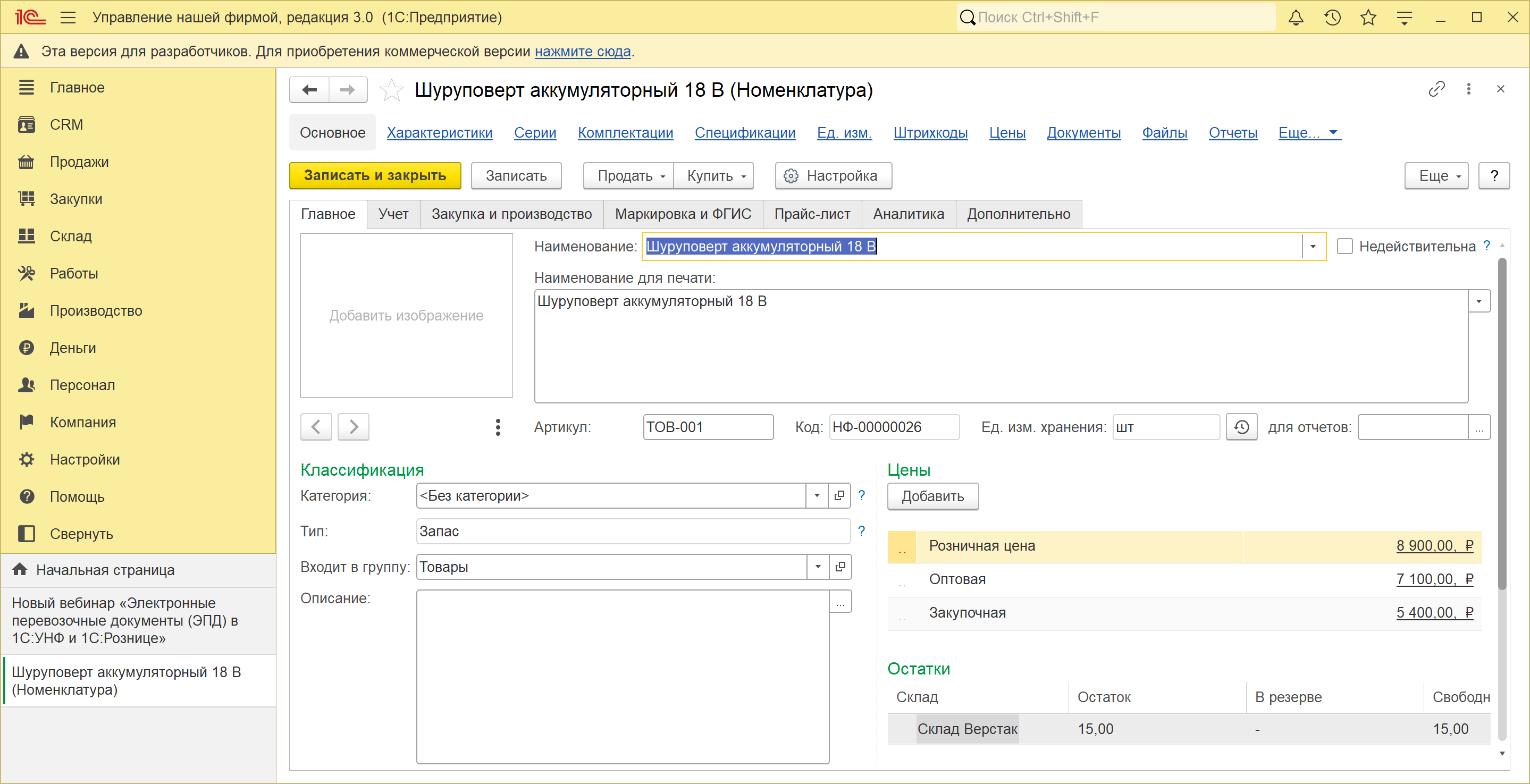Open the Главное section in sidebar
Image resolution: width=1530 pixels, height=784 pixels.
pyautogui.click(x=138, y=87)
